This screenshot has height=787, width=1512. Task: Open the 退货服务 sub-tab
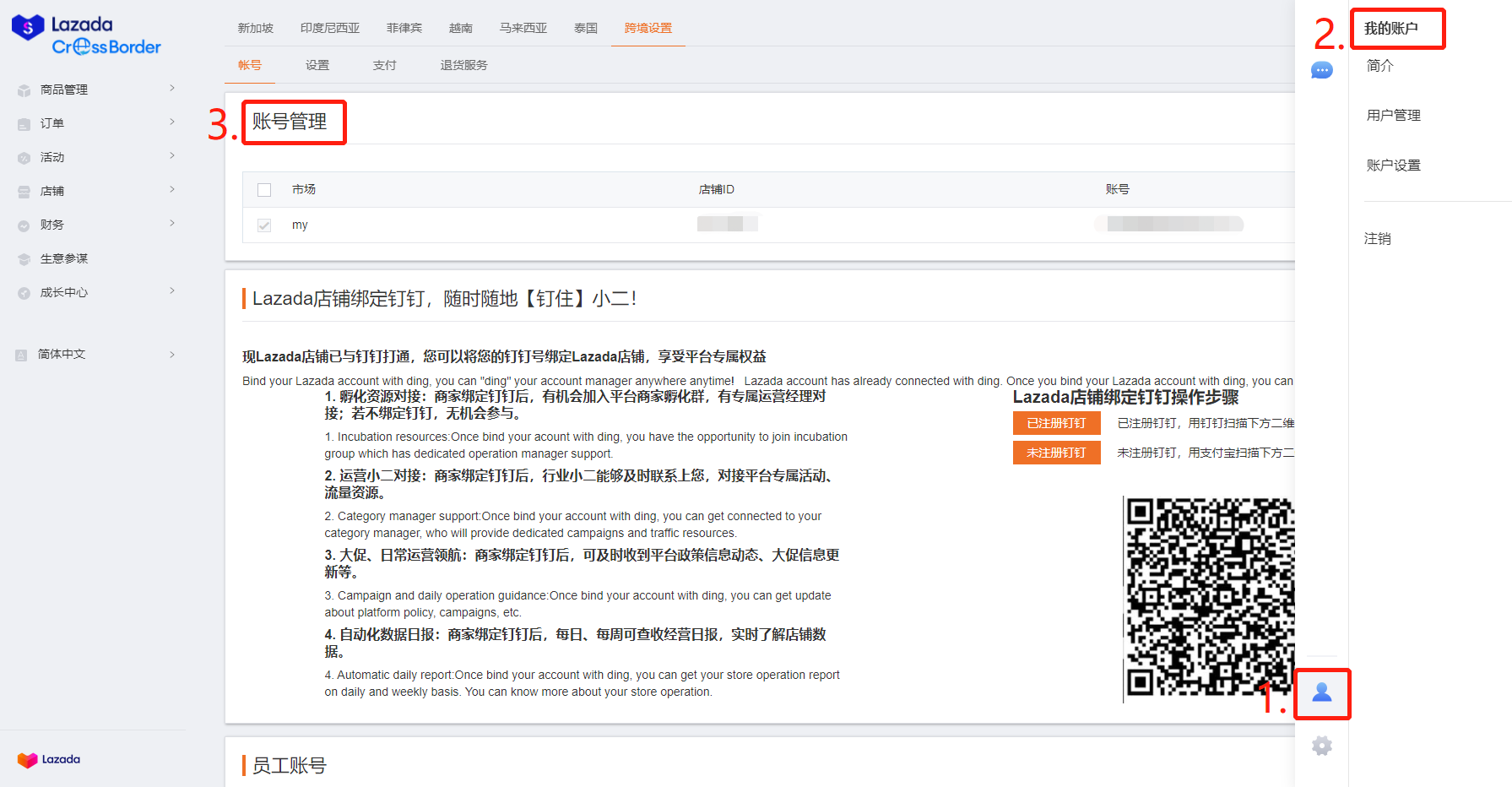tap(464, 65)
